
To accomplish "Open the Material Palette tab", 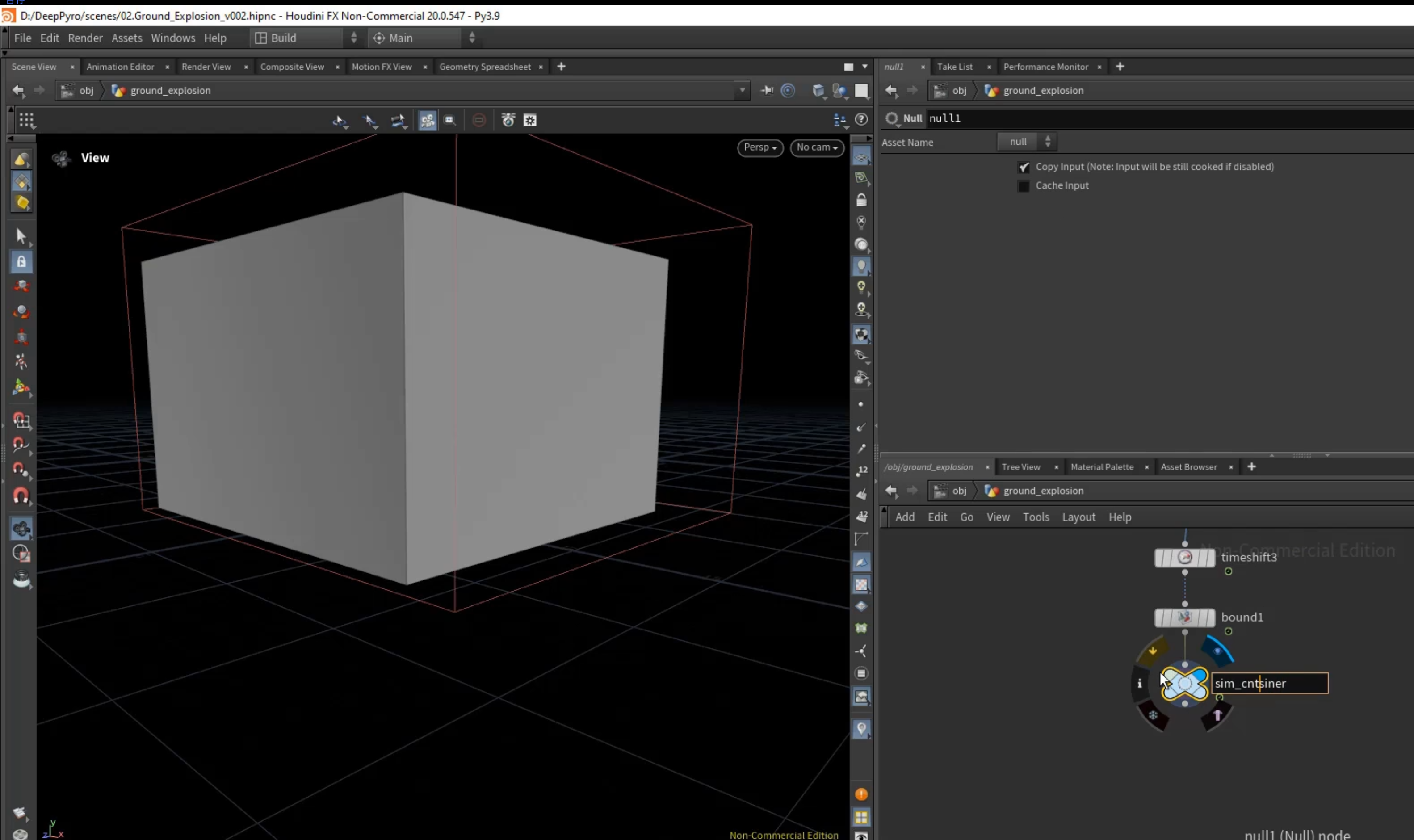I will coord(1102,467).
